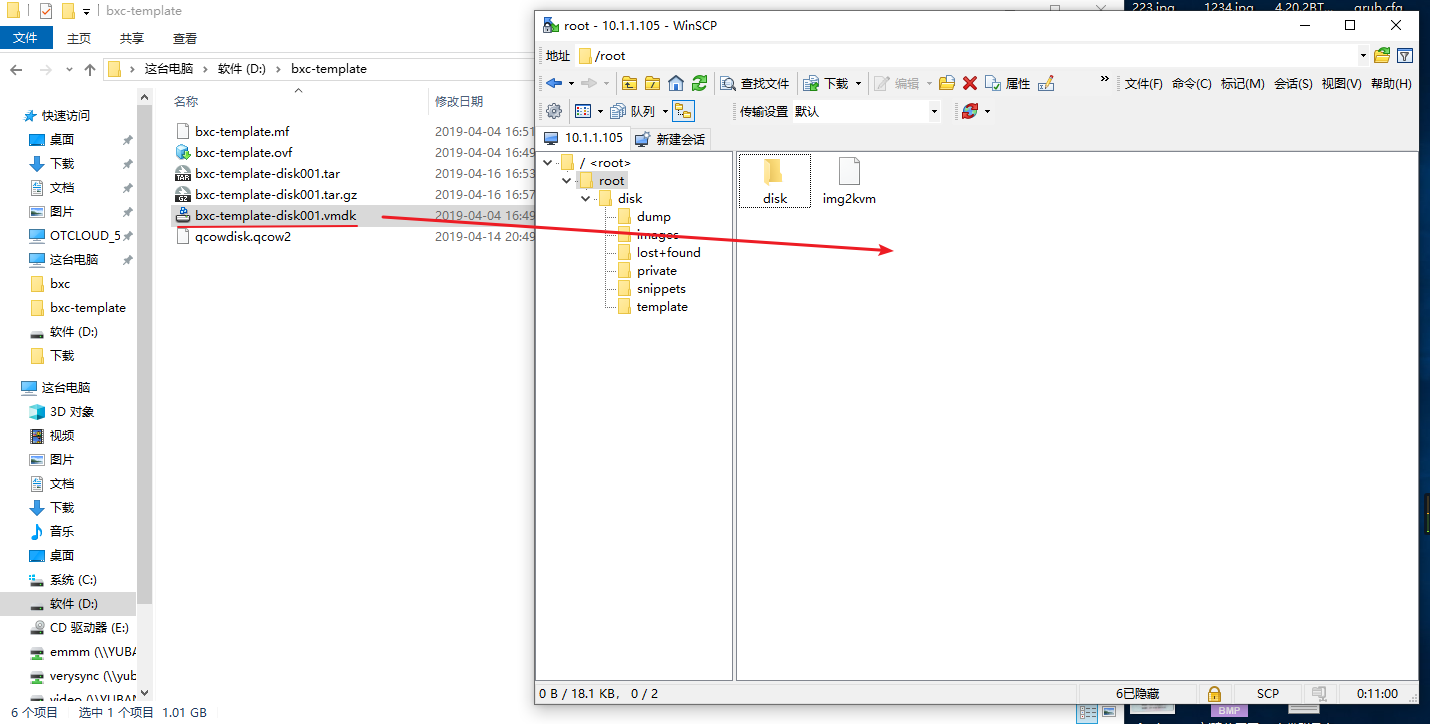This screenshot has width=1430, height=724.
Task: Click the Explorer back navigation arrow
Action: pyautogui.click(x=16, y=69)
